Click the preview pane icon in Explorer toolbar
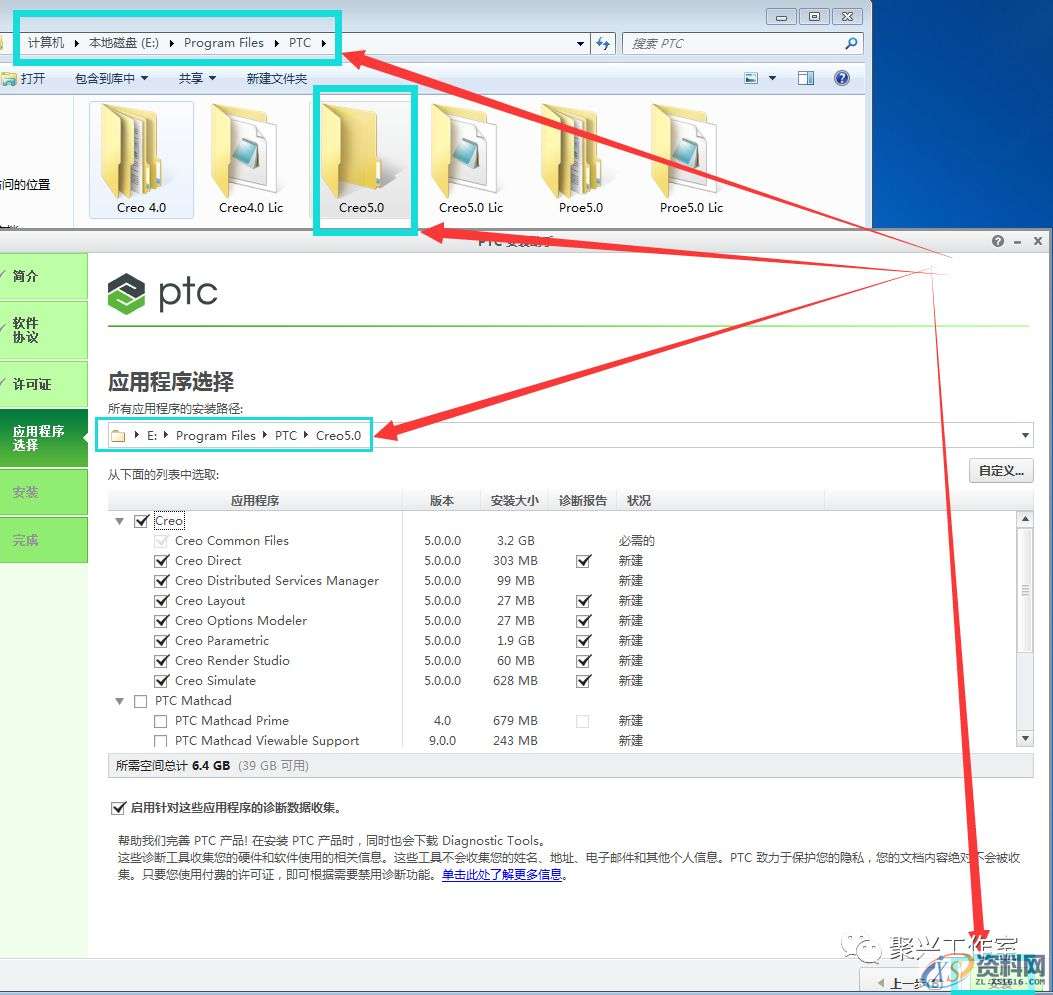Screen dimensions: 1053x995 (806, 77)
